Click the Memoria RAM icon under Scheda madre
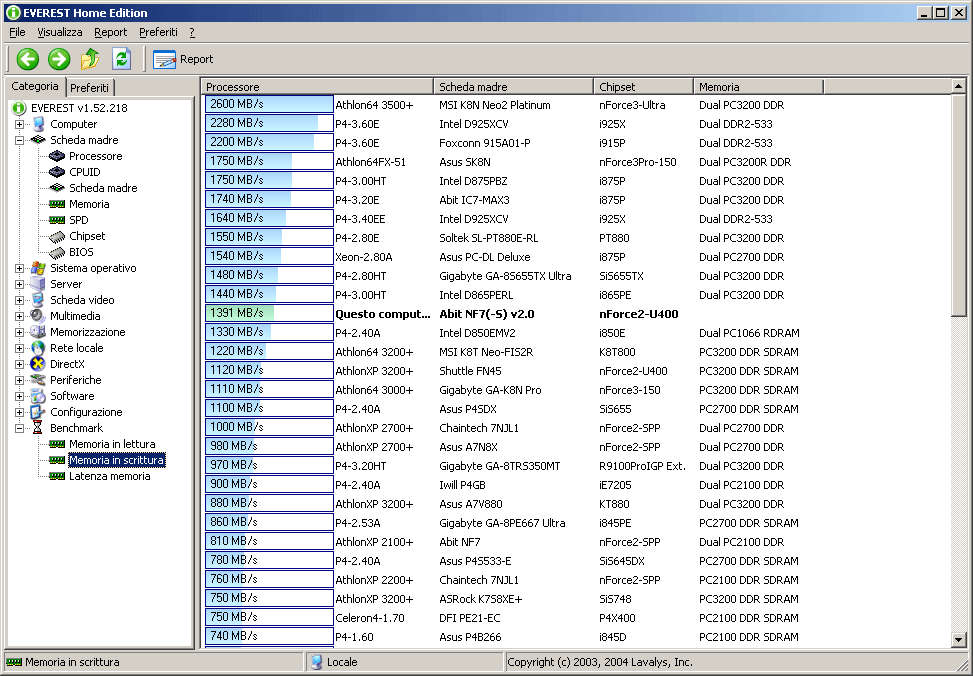This screenshot has width=973, height=676. pos(57,204)
